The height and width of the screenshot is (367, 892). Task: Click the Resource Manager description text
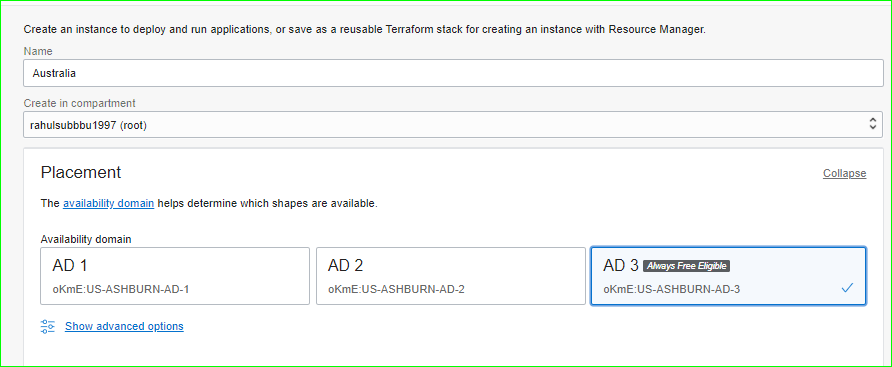[364, 29]
